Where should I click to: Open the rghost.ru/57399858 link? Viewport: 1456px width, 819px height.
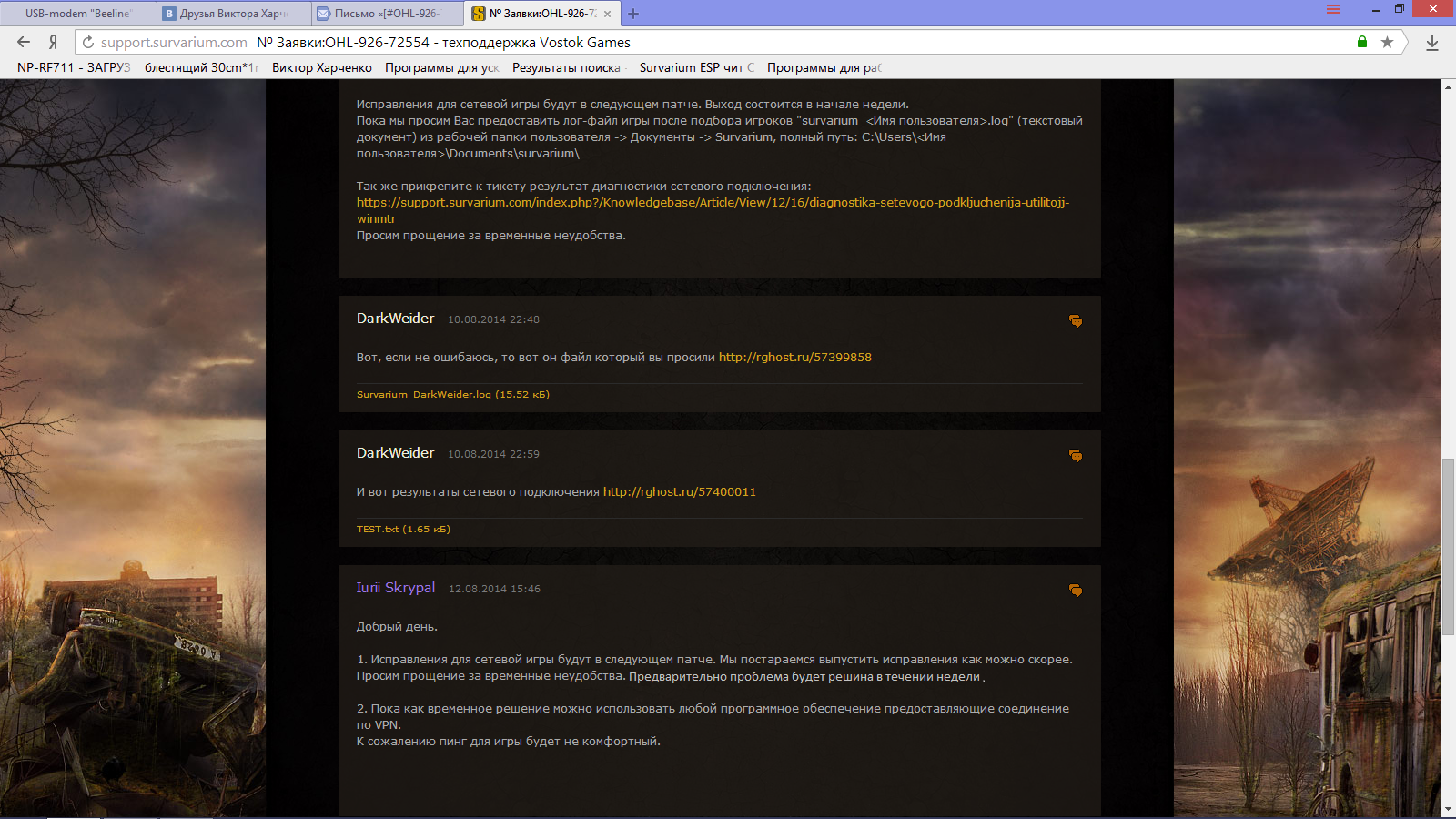795,357
